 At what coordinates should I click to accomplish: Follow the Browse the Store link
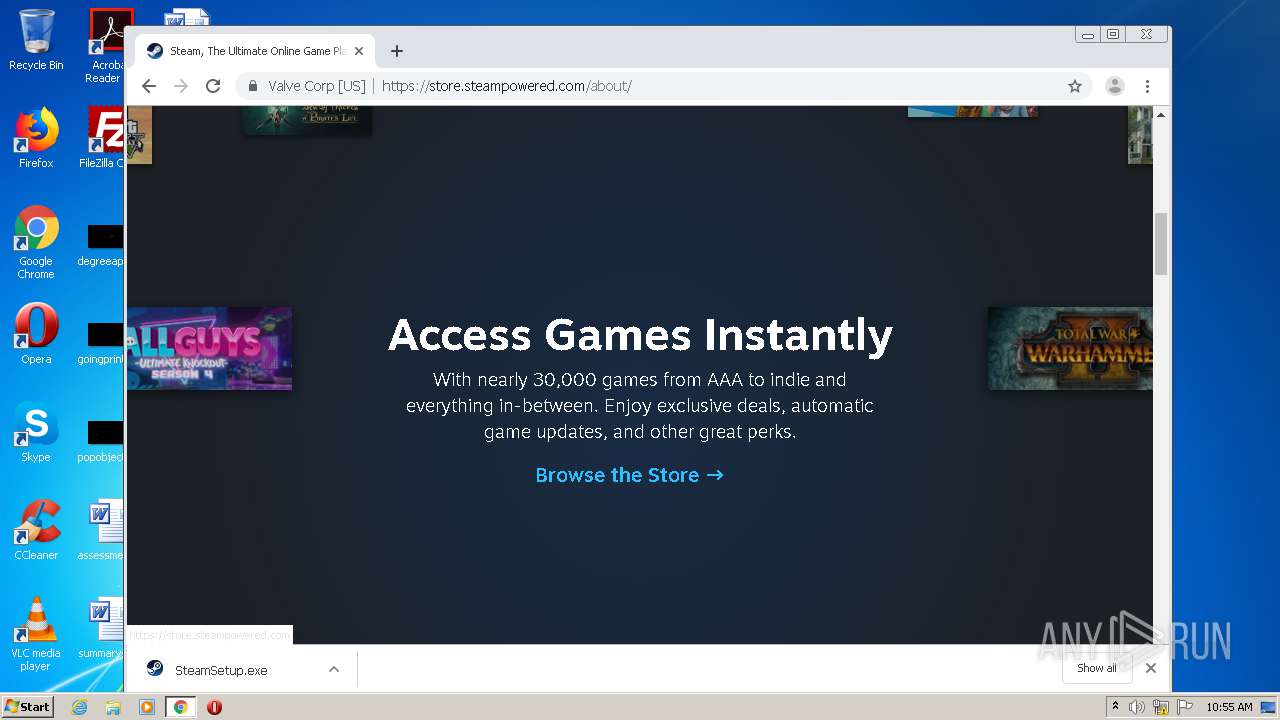point(629,475)
